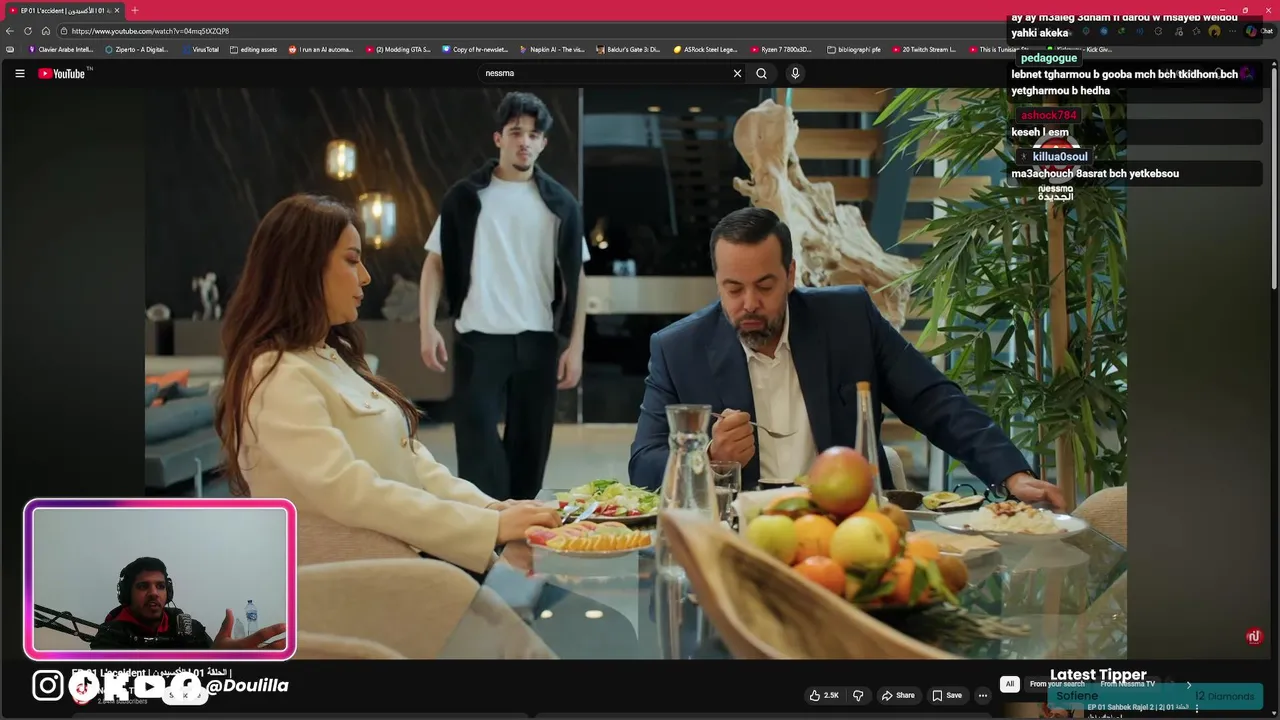Open editing assets bookmark folder
The height and width of the screenshot is (720, 1280).
pyautogui.click(x=254, y=49)
